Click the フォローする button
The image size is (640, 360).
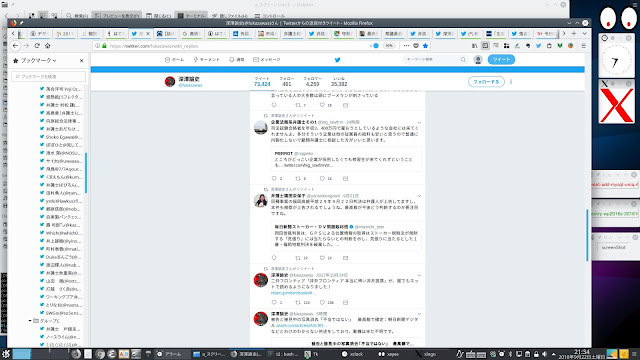tap(486, 82)
